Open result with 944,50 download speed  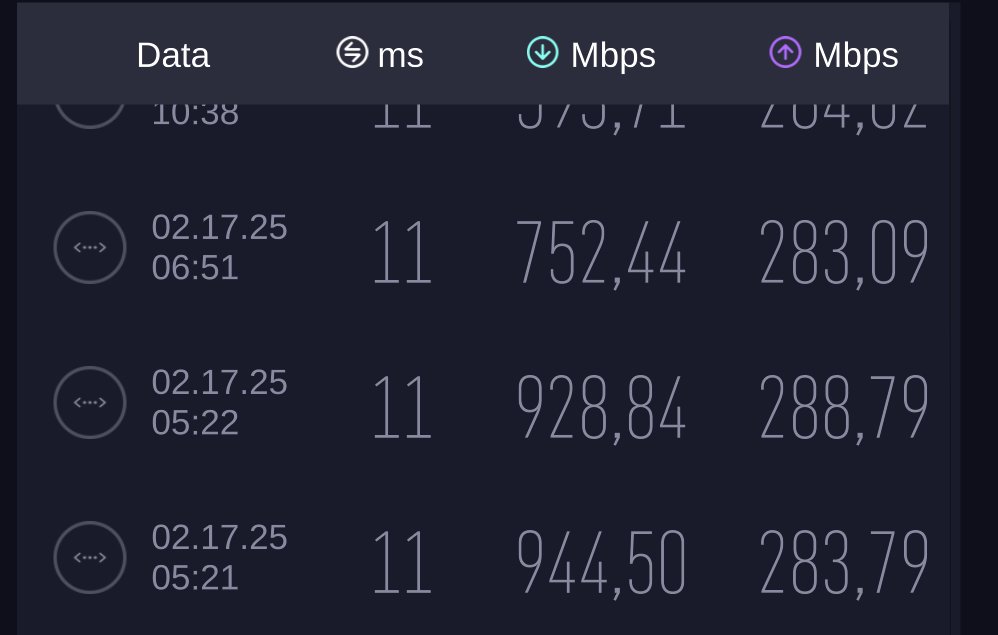[x=601, y=563]
